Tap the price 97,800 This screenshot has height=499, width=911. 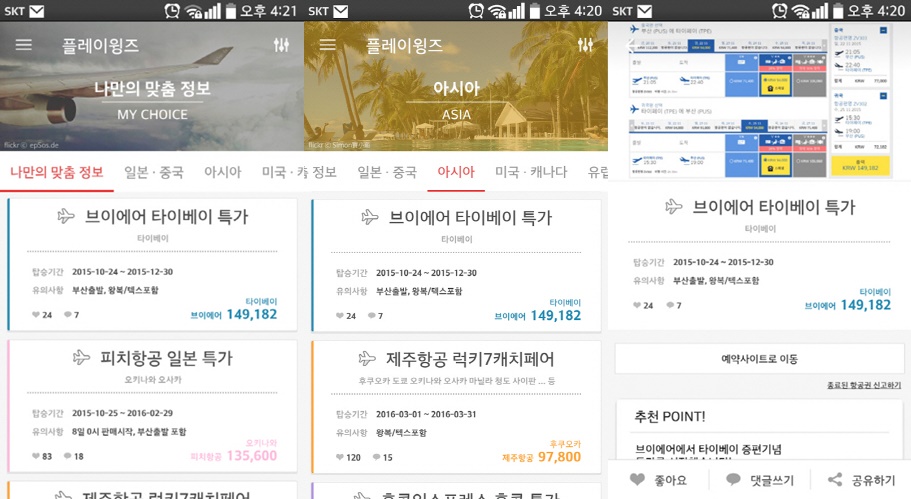(559, 457)
